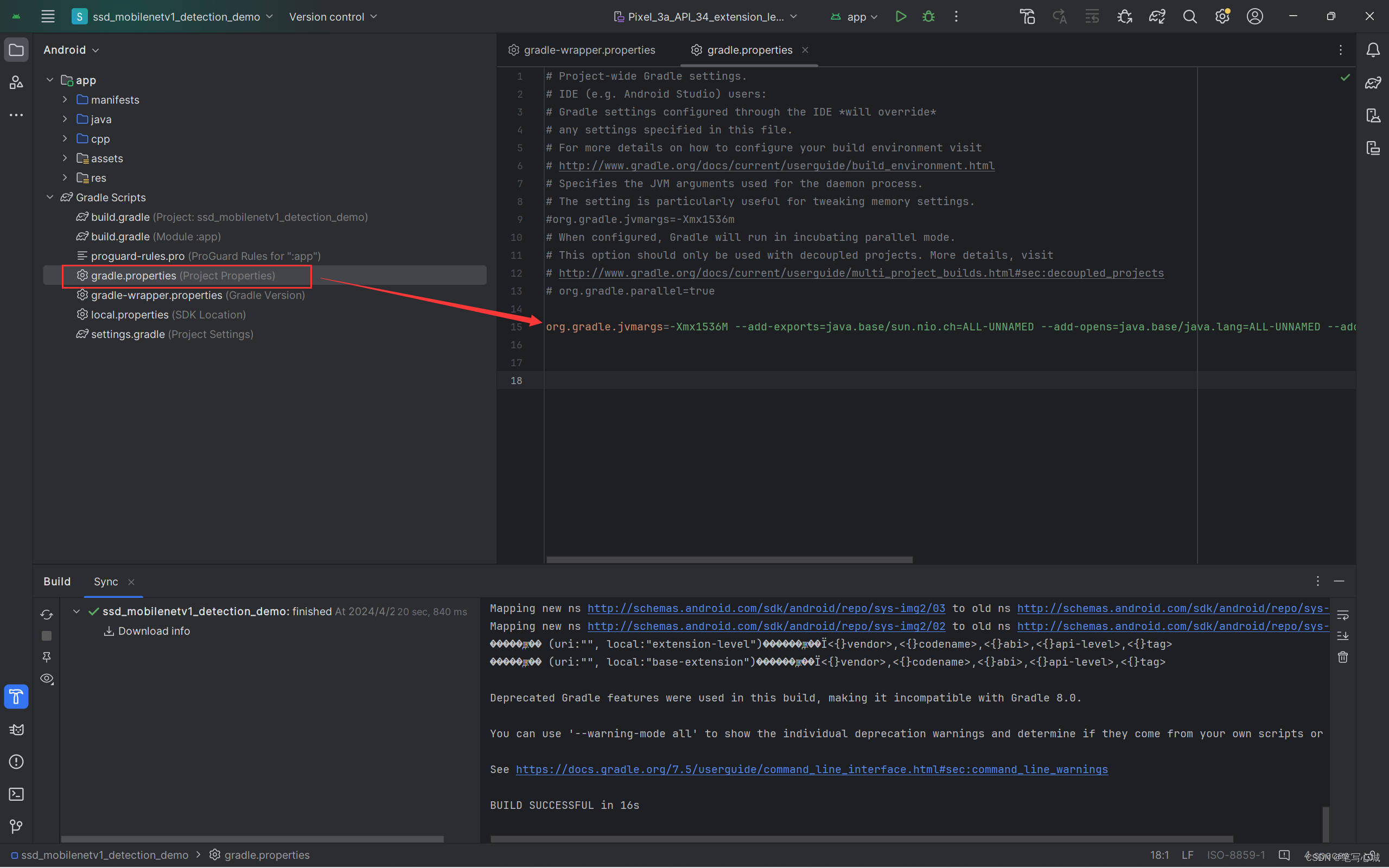Toggle soft-wrap in build output
Image resolution: width=1389 pixels, height=868 pixels.
pos(1342,615)
